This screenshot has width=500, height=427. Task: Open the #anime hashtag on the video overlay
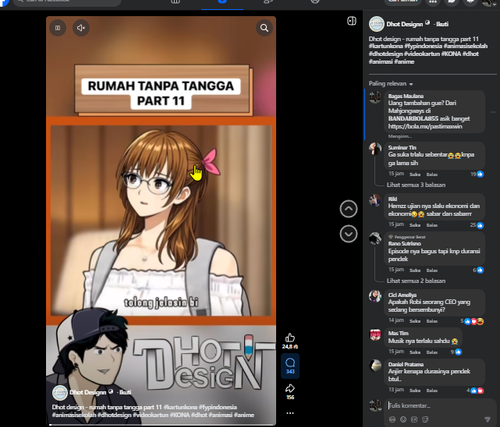[244, 415]
